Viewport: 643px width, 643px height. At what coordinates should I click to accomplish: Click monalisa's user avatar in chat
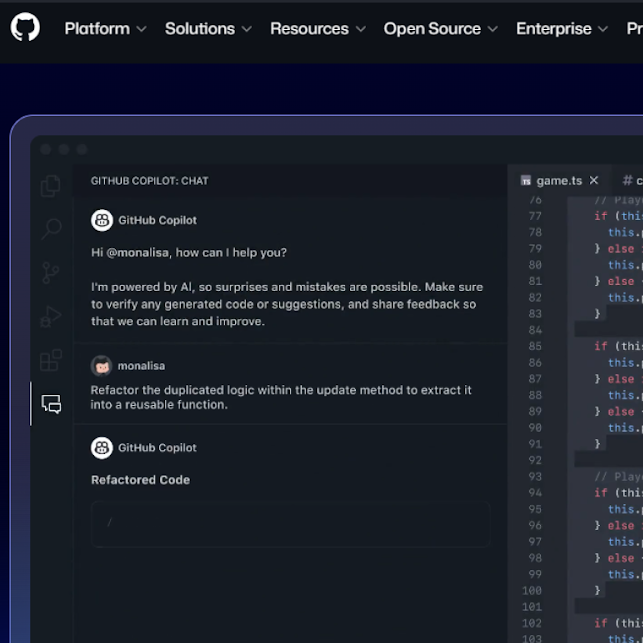coord(101,366)
